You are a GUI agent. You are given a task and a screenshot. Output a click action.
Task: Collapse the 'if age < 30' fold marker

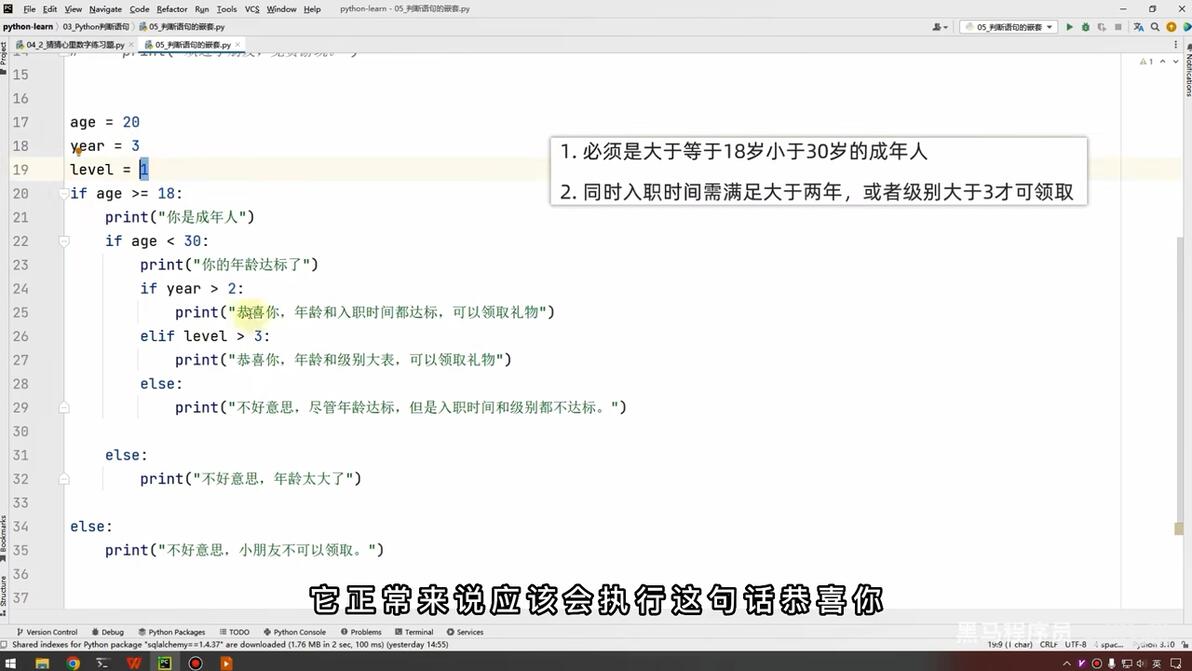tap(64, 242)
